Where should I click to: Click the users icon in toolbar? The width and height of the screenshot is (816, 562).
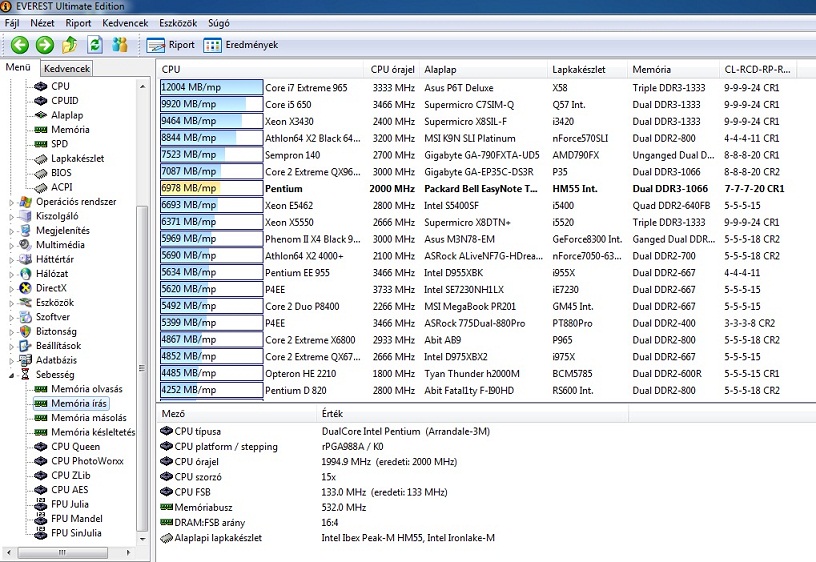(120, 45)
